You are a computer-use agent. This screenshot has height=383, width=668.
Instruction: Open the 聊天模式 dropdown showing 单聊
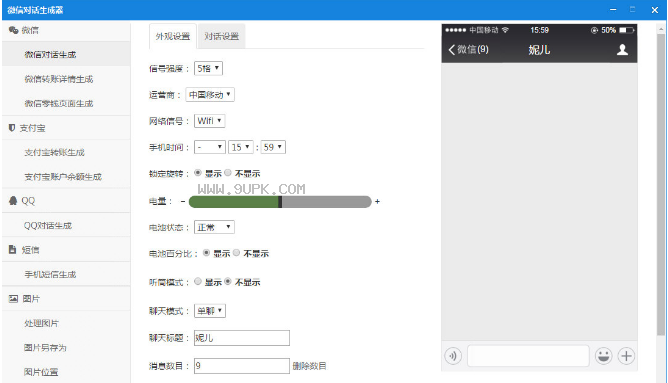click(210, 311)
